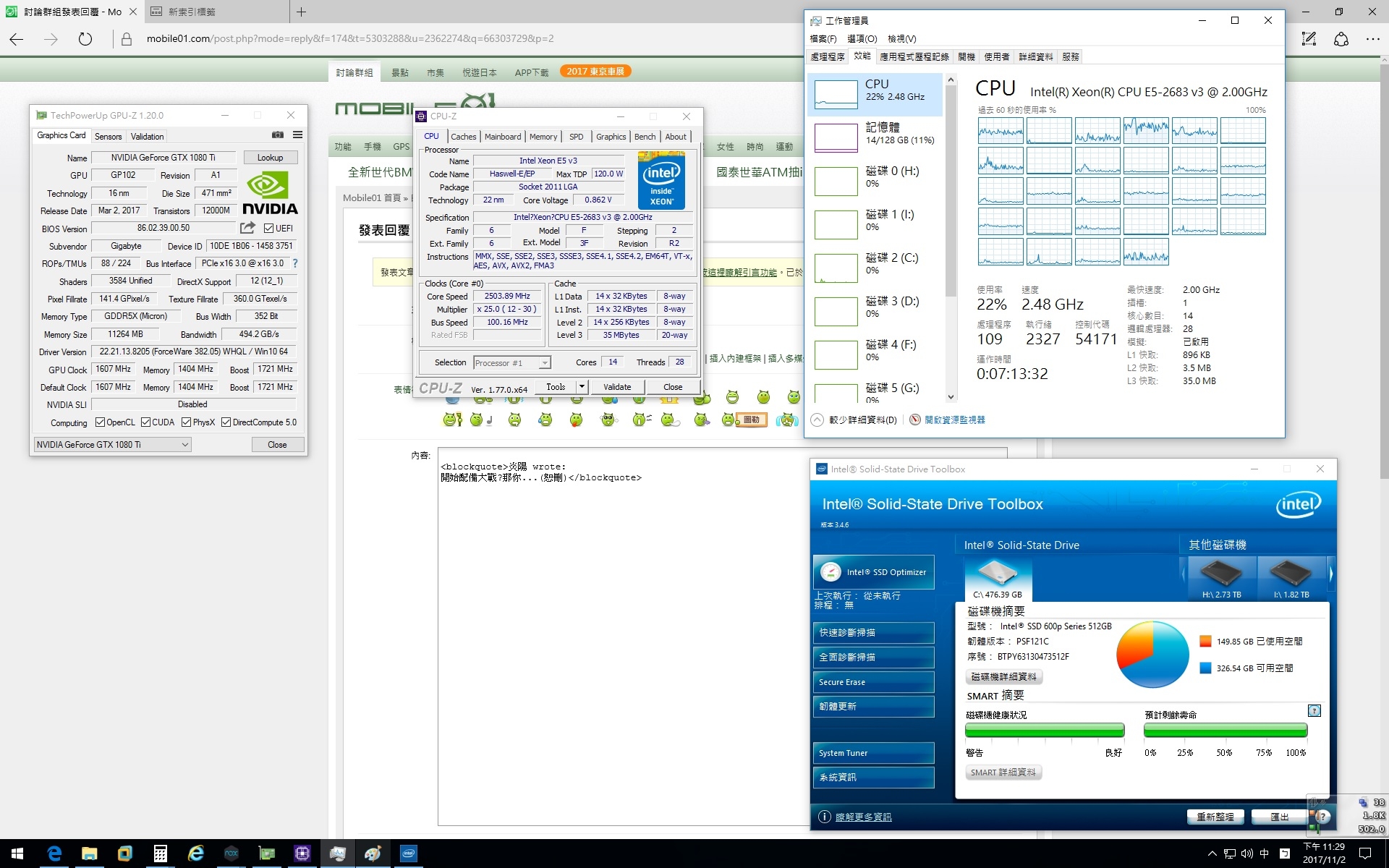This screenshot has width=1389, height=868.
Task: Switch to the Mainboard tab in CPU-Z
Action: point(502,137)
